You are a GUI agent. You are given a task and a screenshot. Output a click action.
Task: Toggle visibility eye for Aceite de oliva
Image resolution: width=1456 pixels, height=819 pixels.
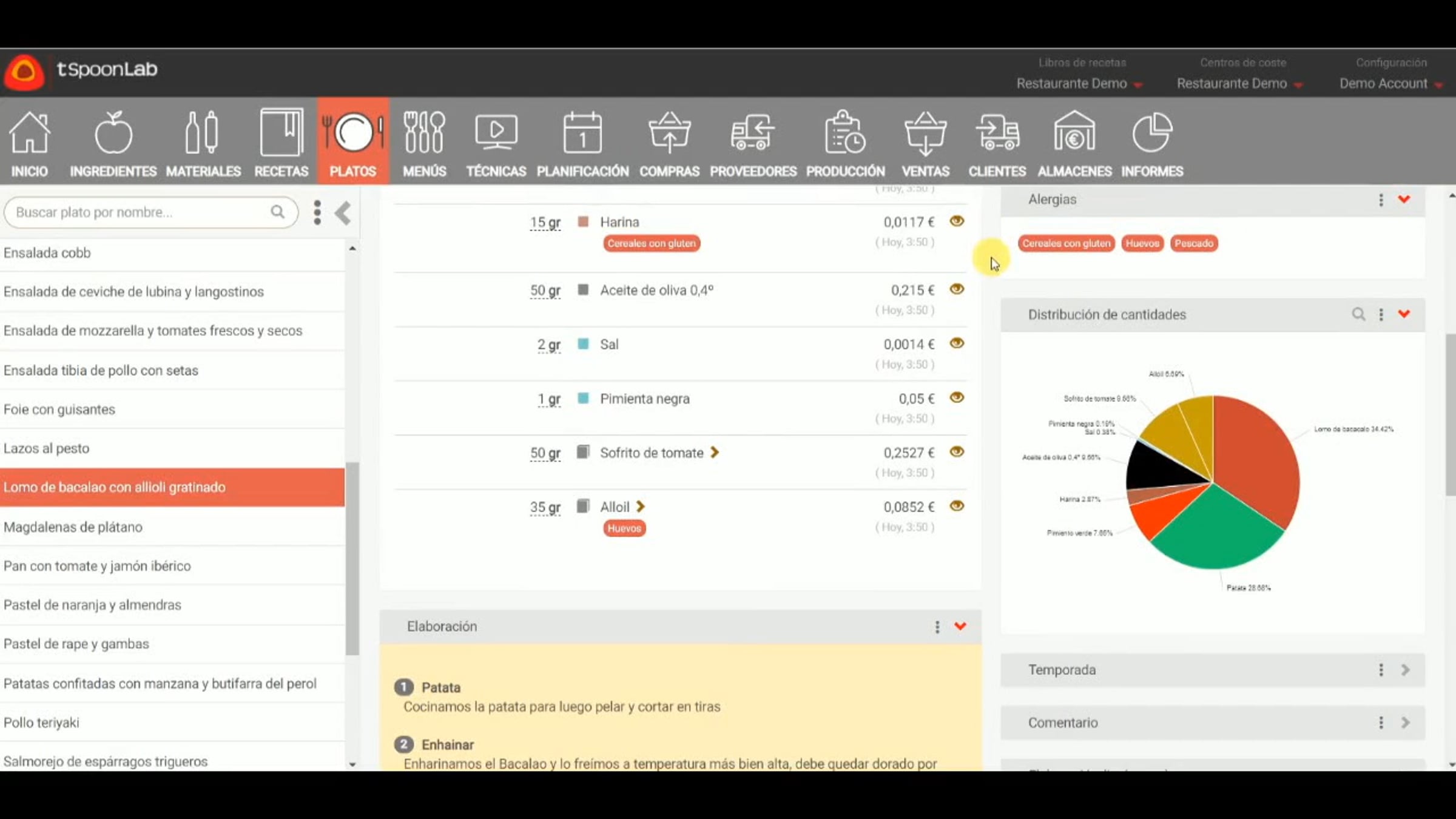[x=957, y=289]
